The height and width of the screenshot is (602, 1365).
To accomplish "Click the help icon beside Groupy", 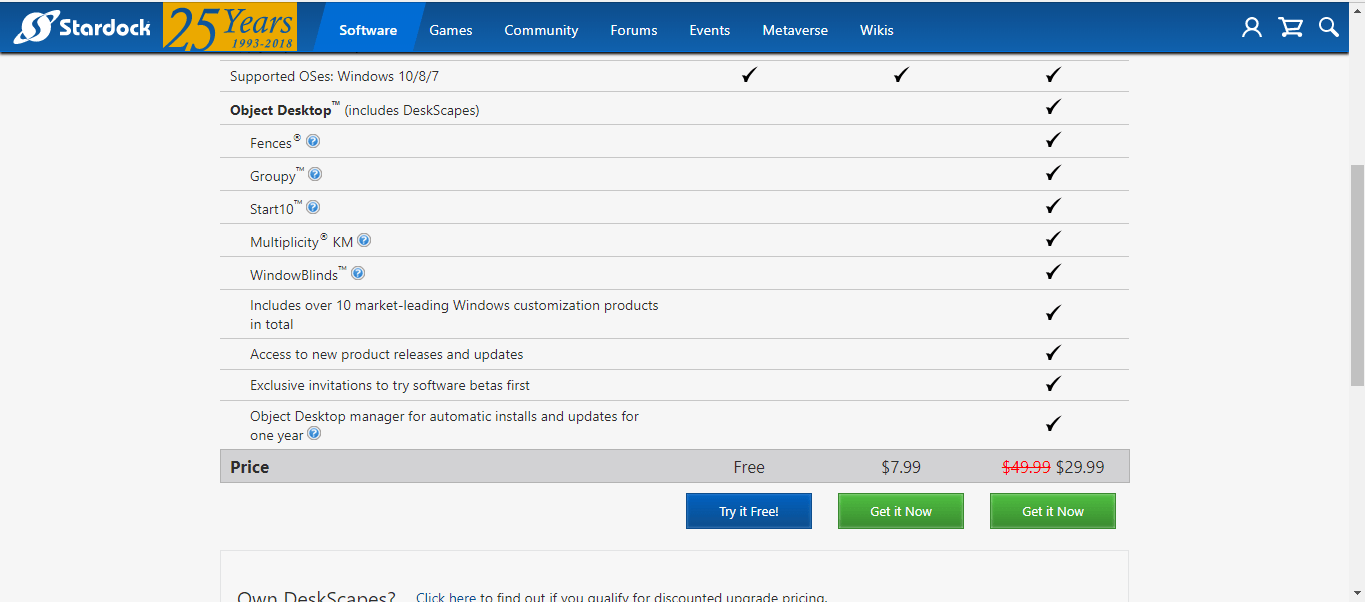I will click(315, 174).
